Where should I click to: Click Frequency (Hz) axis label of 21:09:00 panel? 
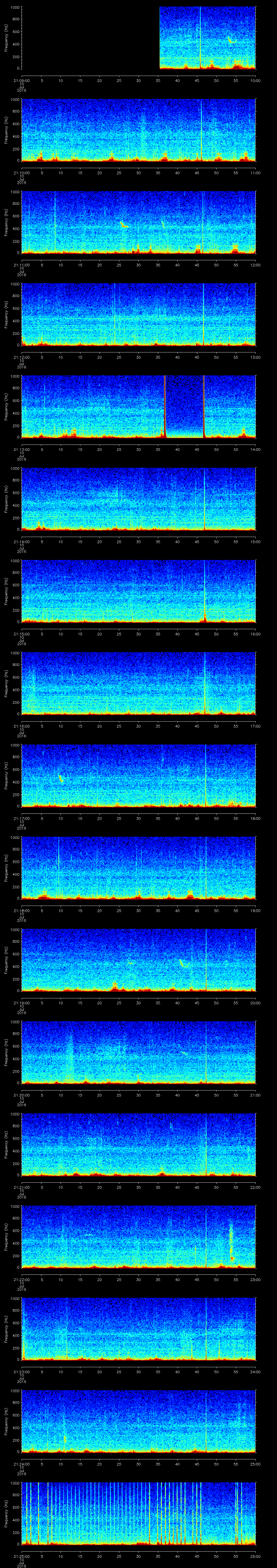pyautogui.click(x=6, y=38)
